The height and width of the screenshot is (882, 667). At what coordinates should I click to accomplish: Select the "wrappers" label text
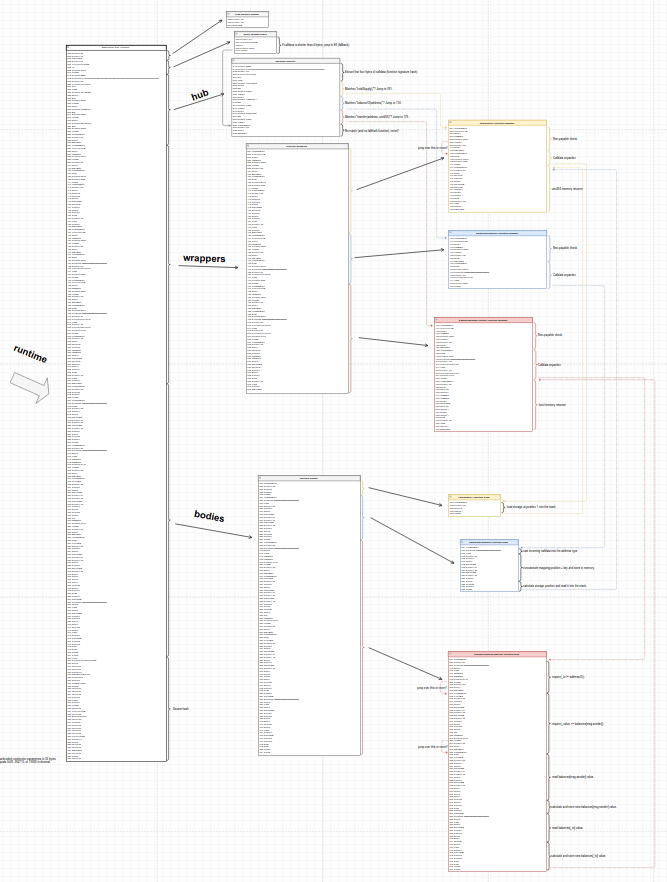(204, 258)
